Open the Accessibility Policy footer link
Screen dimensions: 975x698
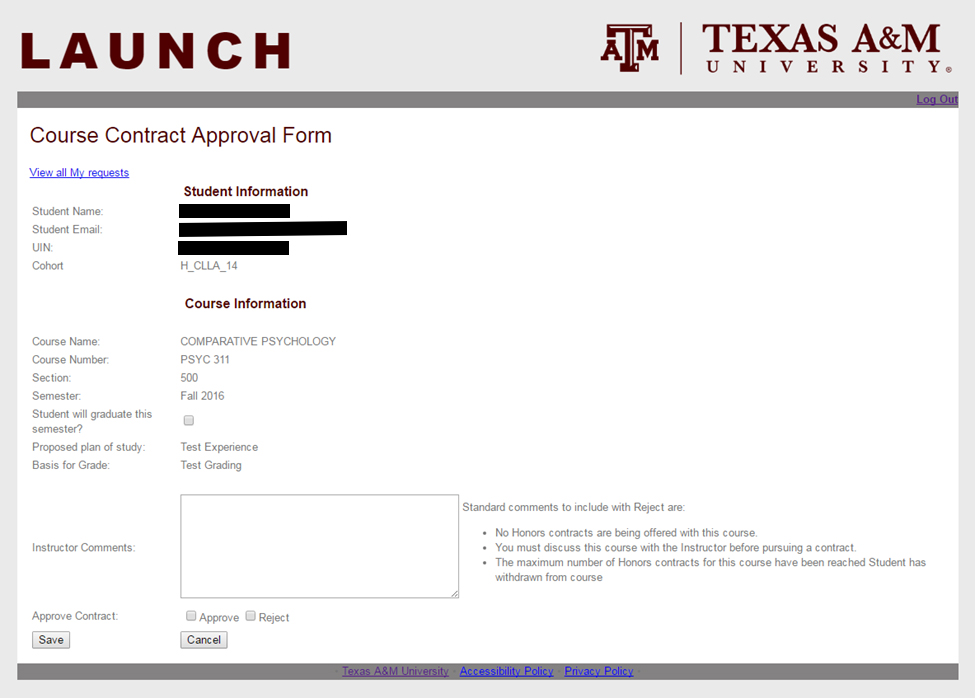pyautogui.click(x=506, y=671)
